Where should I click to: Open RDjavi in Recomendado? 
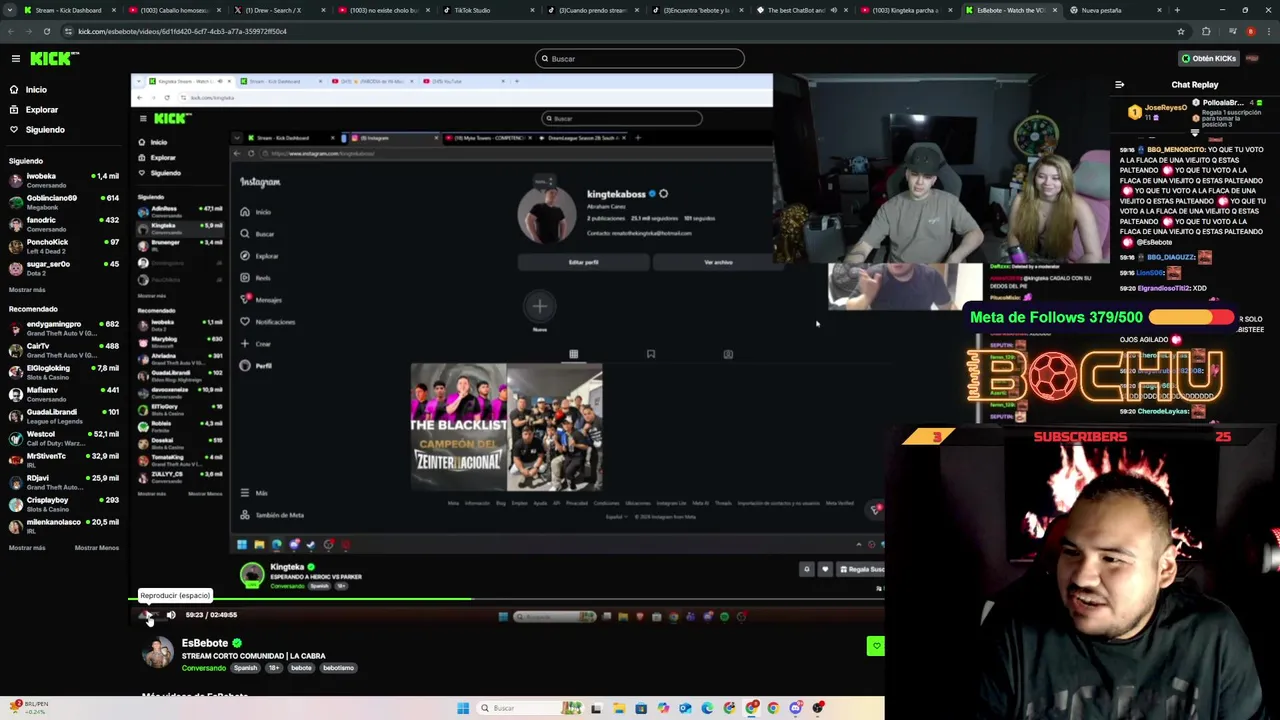click(62, 482)
